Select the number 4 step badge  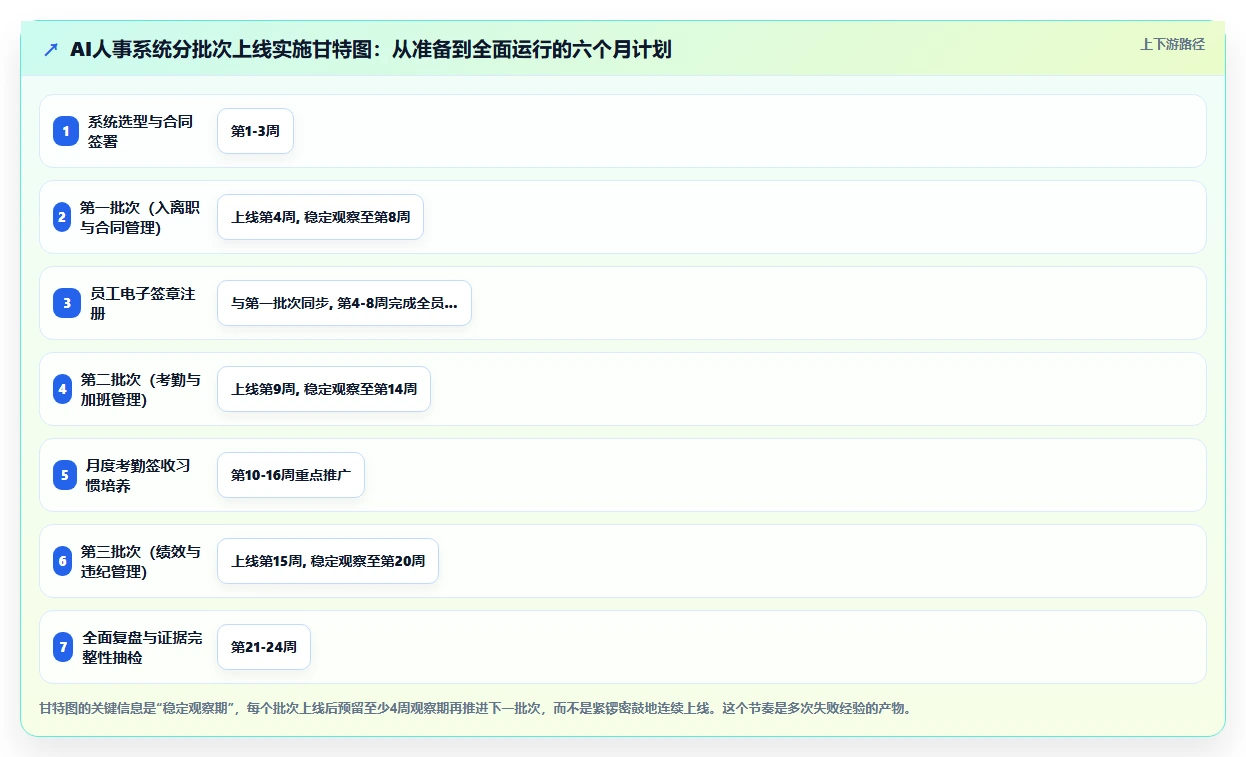tap(63, 389)
